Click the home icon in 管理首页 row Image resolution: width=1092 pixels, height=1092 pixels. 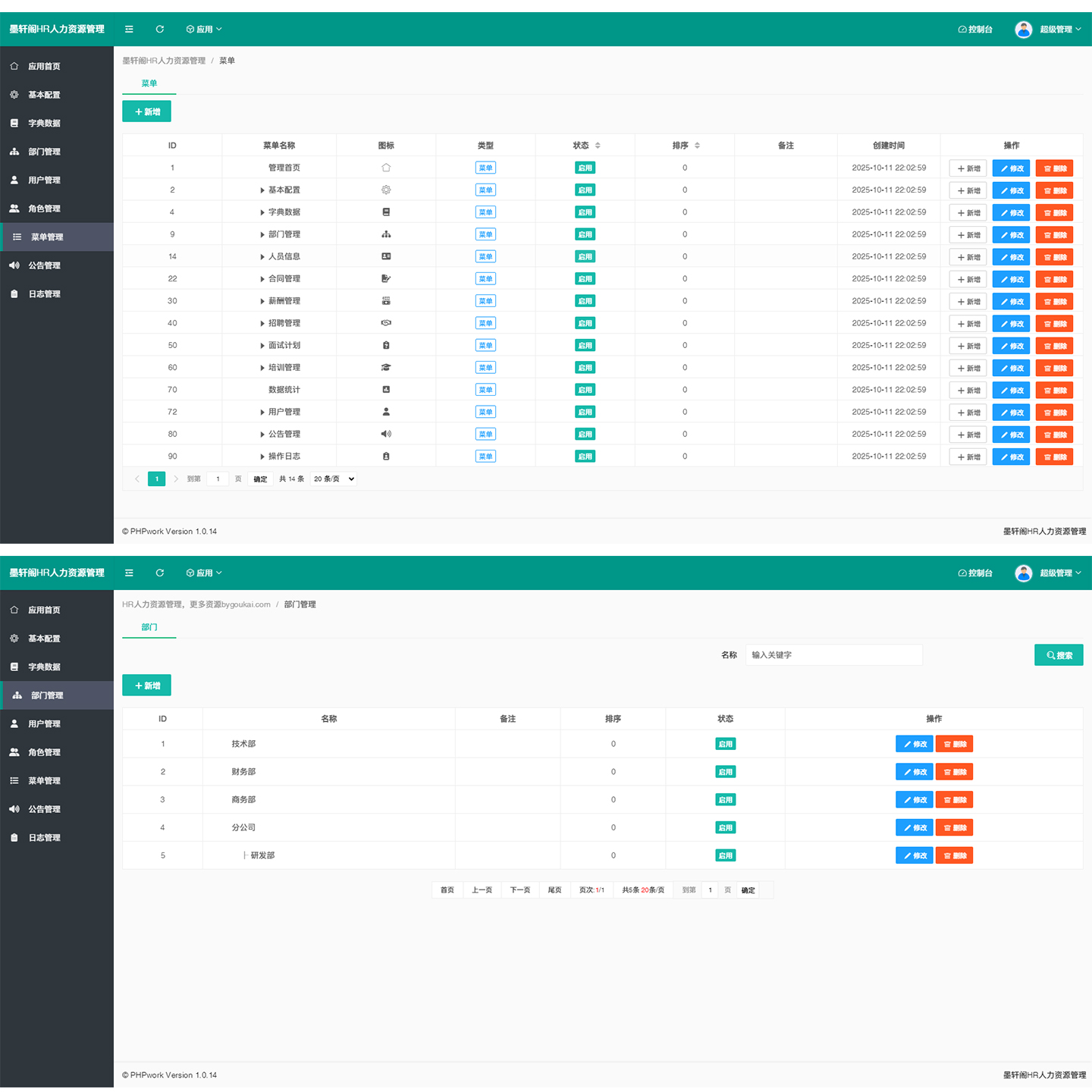(386, 168)
